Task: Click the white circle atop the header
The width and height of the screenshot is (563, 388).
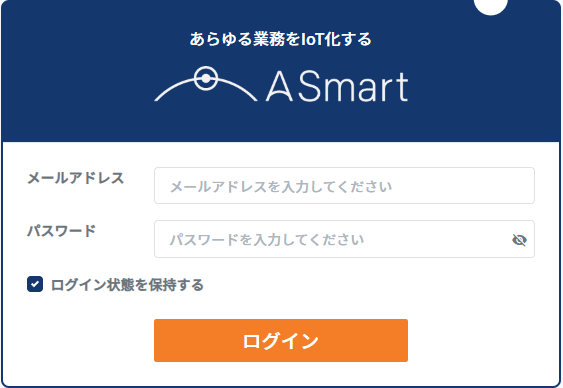Action: [x=490, y=5]
